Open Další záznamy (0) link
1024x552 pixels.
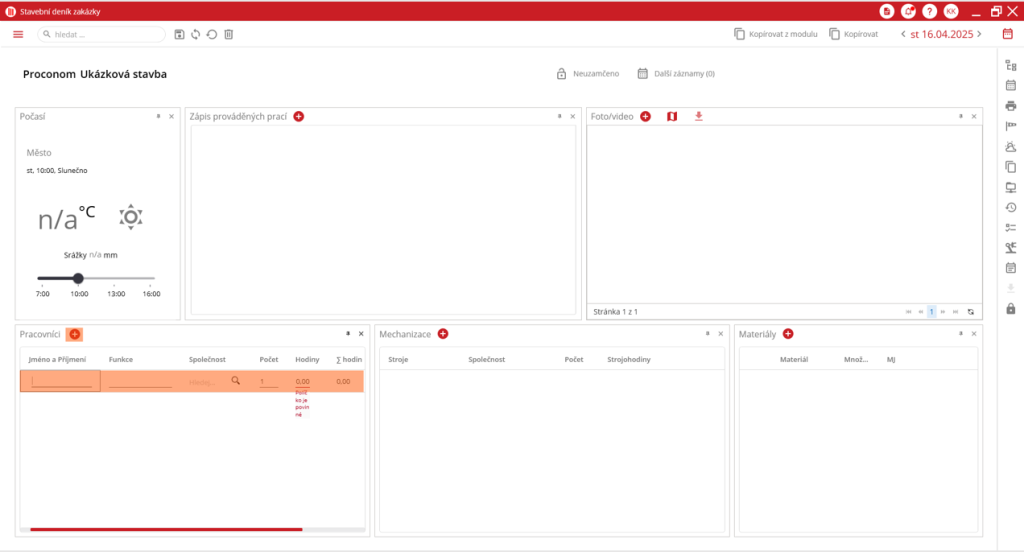(677, 74)
